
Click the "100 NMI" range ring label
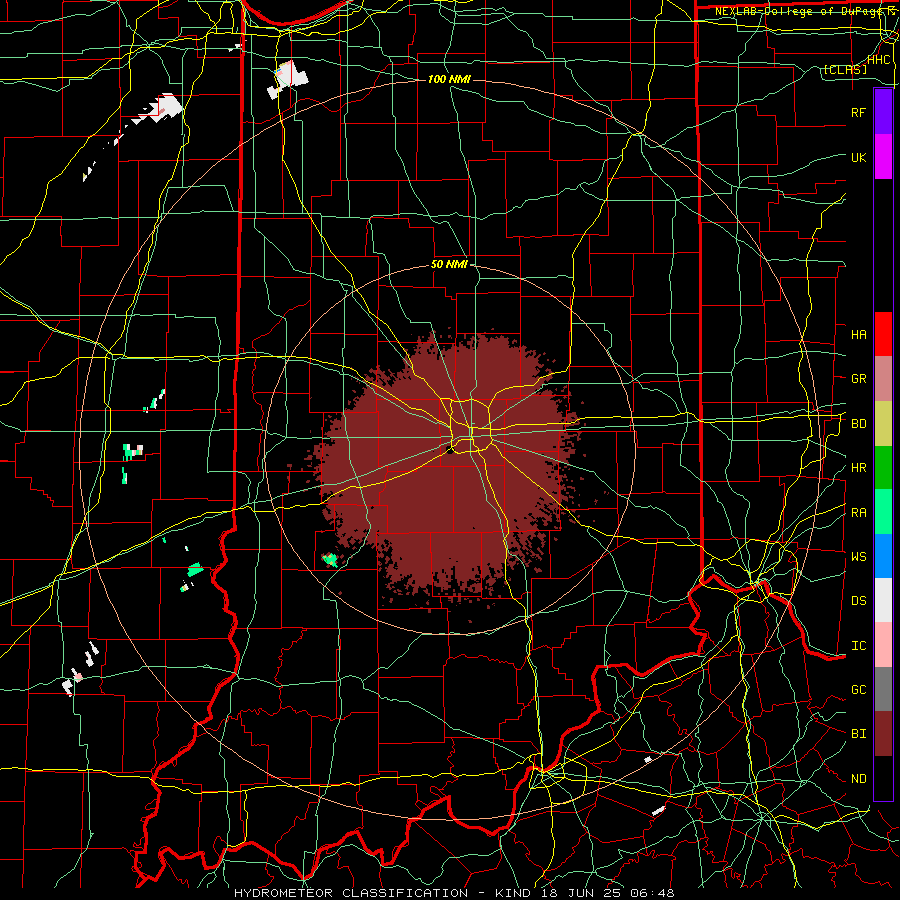[449, 79]
